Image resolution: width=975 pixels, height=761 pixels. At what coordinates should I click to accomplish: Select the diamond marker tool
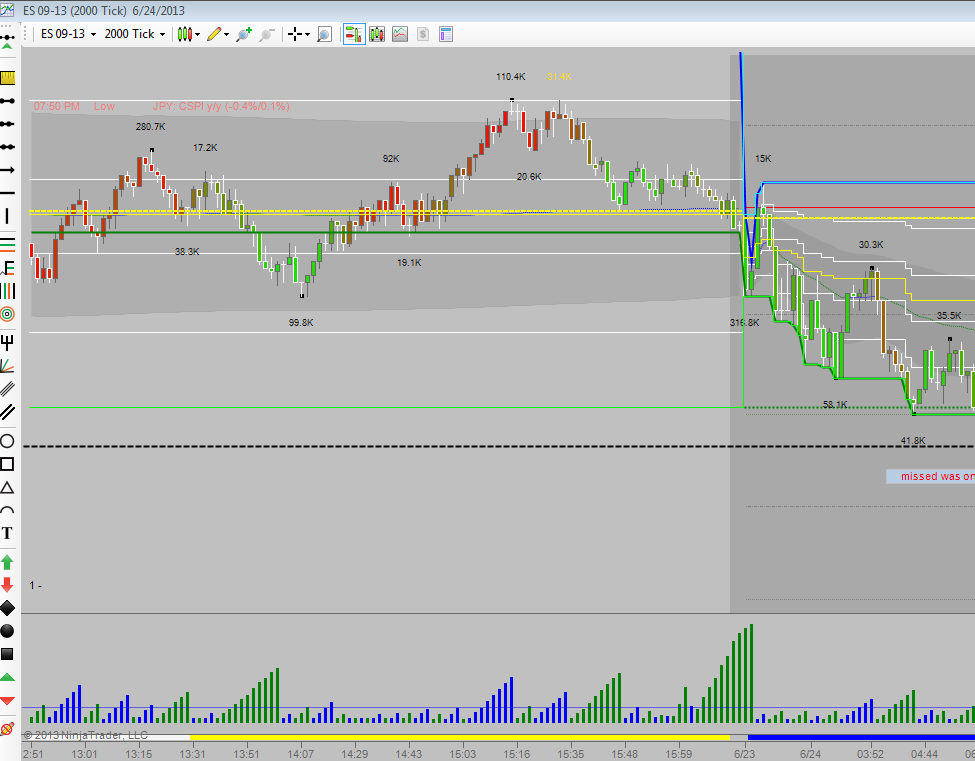click(x=7, y=607)
